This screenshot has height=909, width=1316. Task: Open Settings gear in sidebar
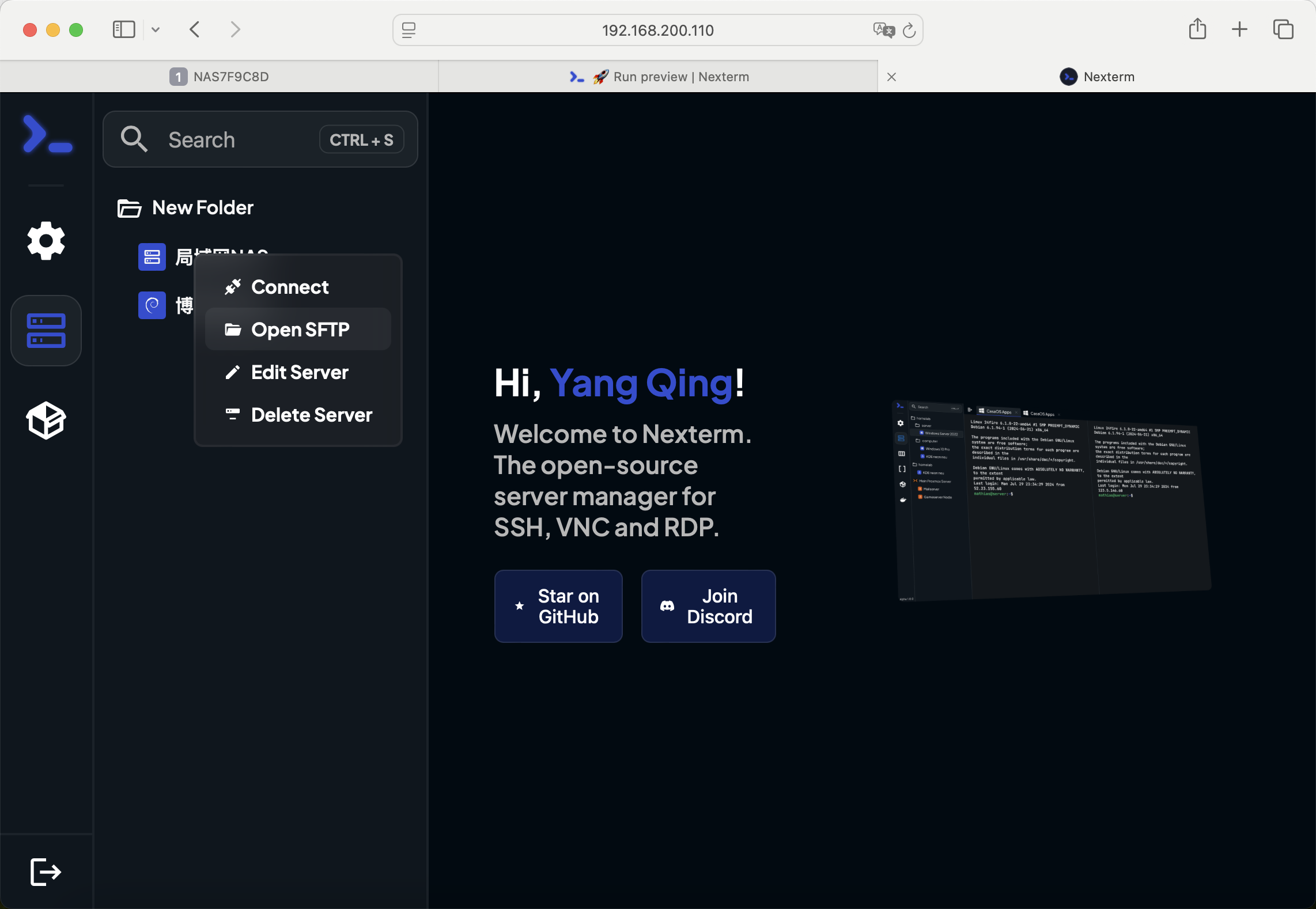click(x=46, y=241)
